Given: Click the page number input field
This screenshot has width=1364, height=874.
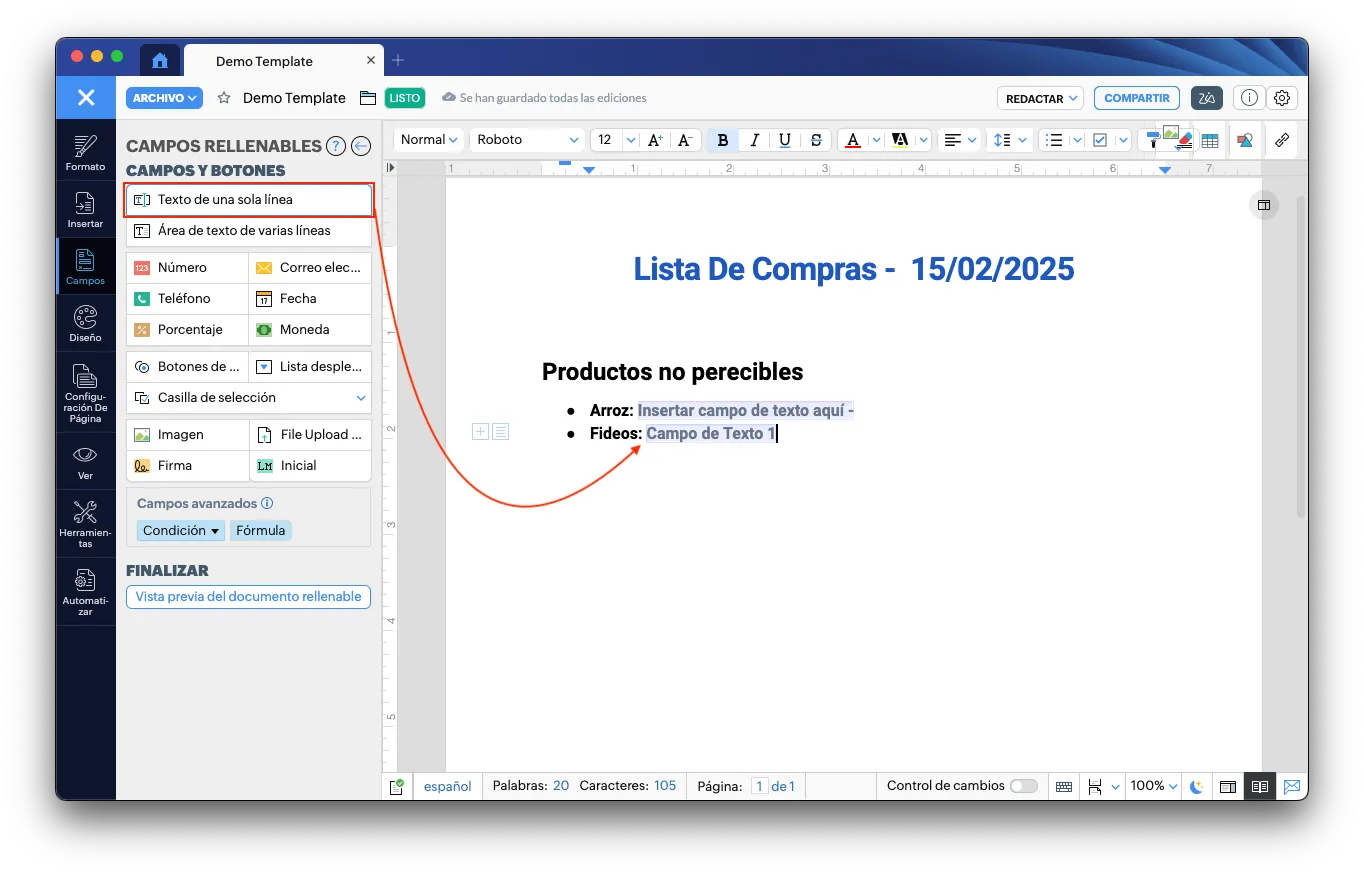Looking at the screenshot, I should (760, 787).
